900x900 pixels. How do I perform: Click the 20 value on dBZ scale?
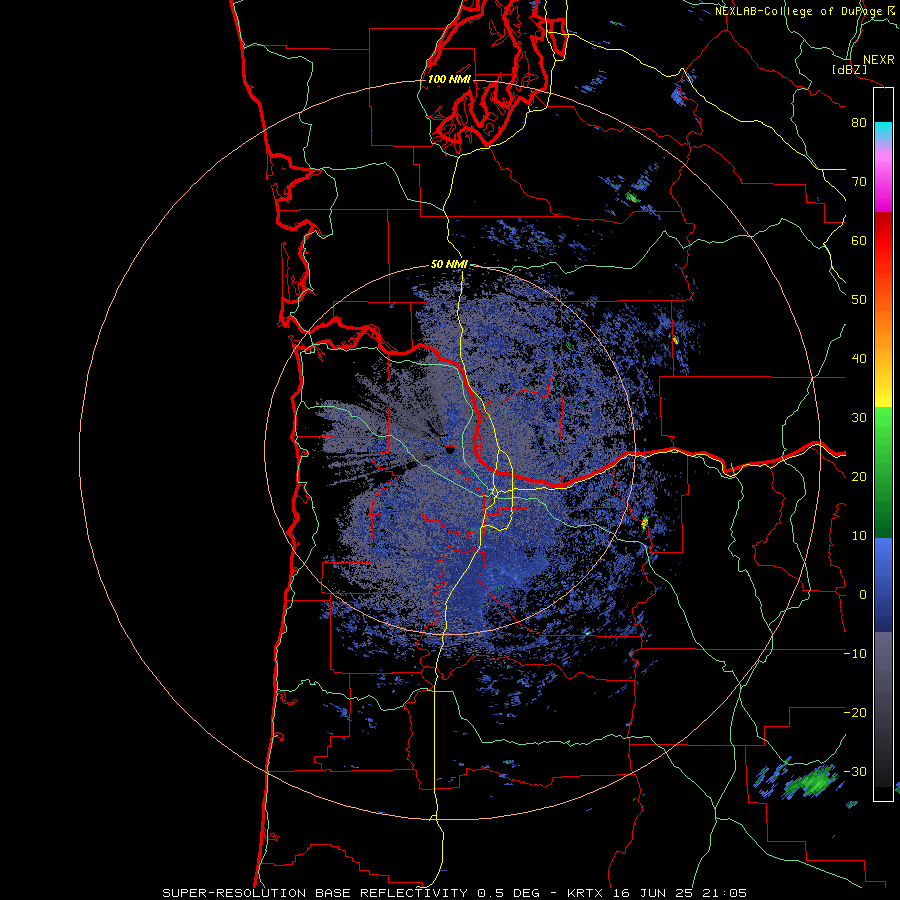pyautogui.click(x=859, y=477)
